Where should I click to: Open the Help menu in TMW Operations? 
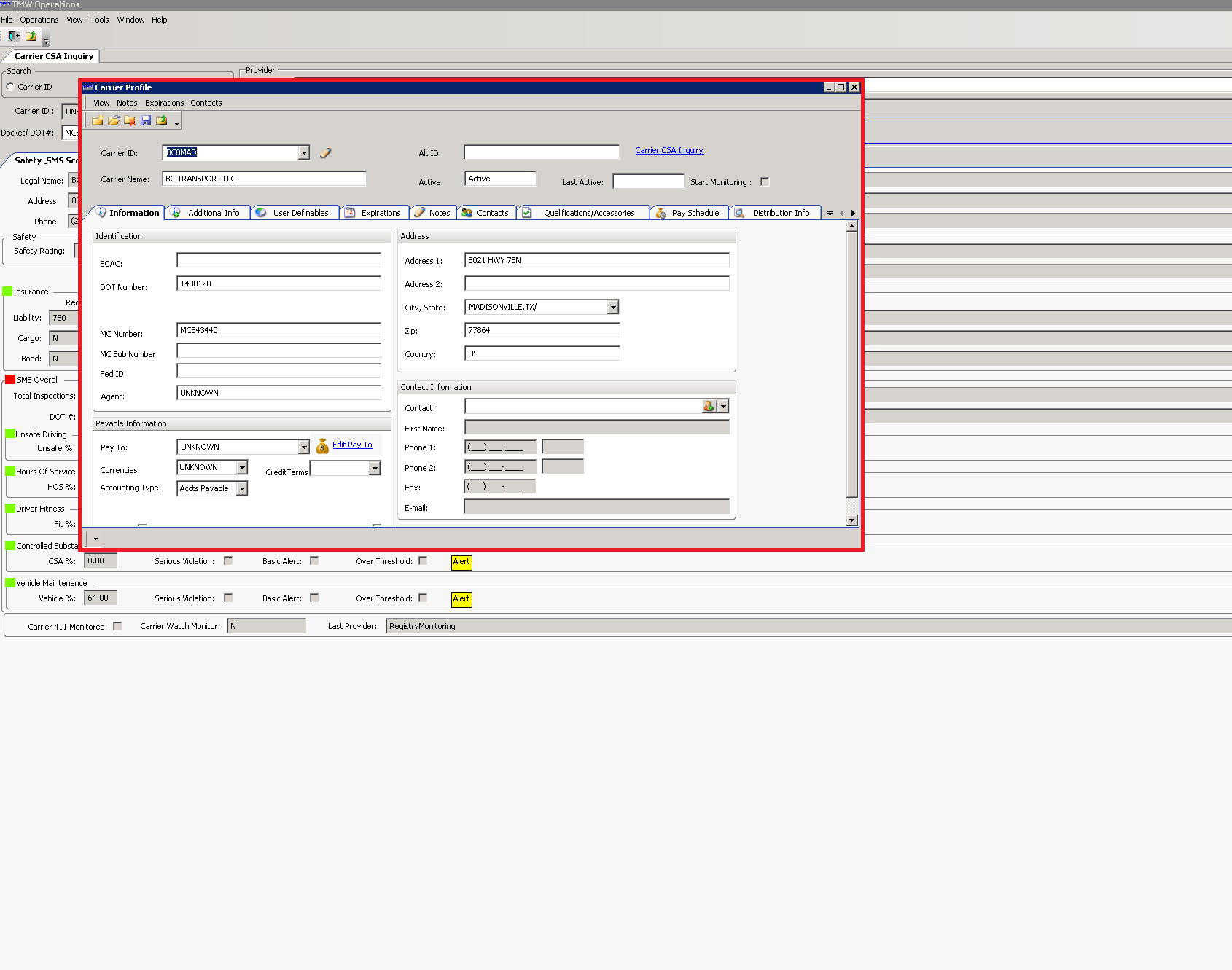[160, 20]
